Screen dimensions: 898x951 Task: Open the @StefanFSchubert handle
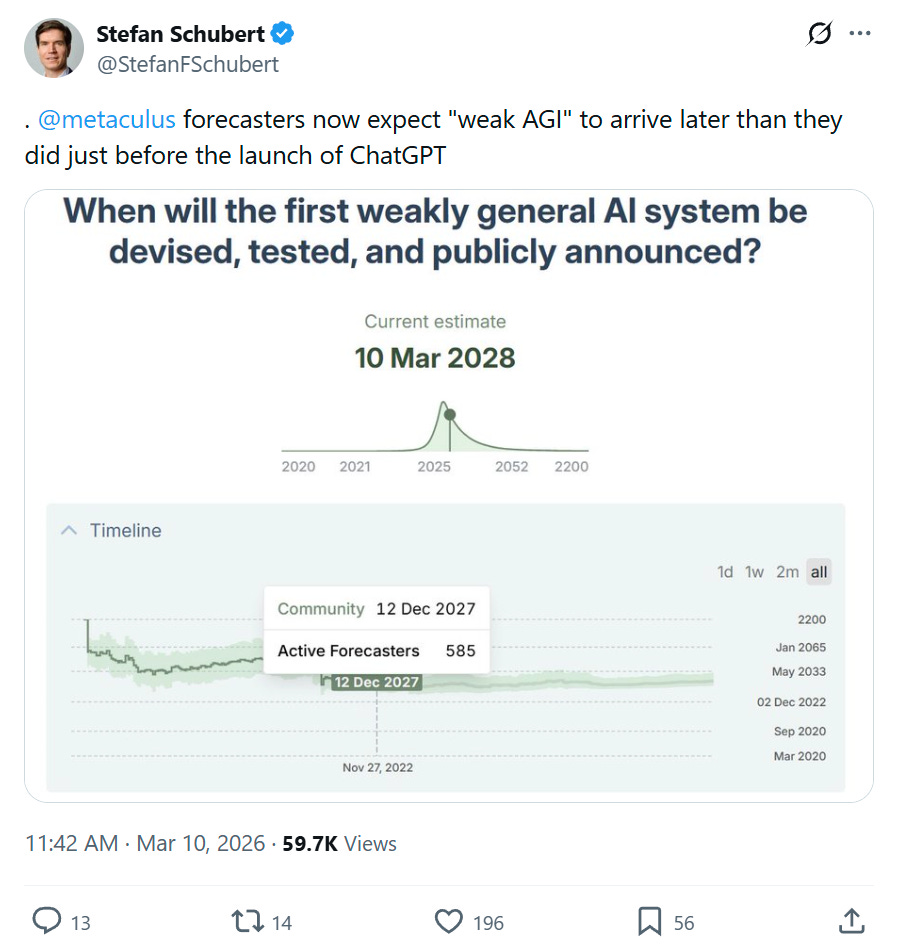click(x=188, y=64)
